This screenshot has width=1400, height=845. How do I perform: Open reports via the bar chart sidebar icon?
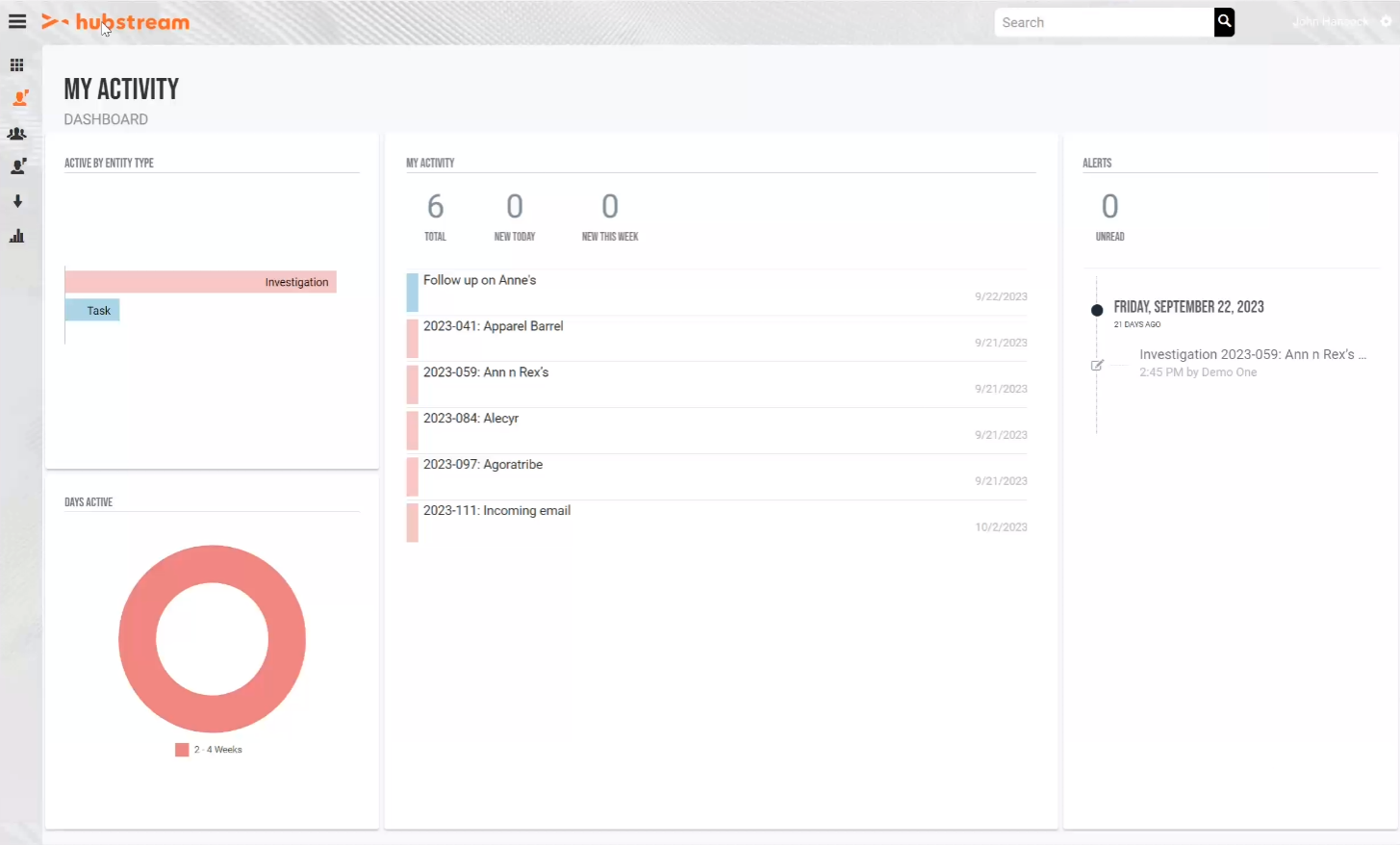click(16, 236)
